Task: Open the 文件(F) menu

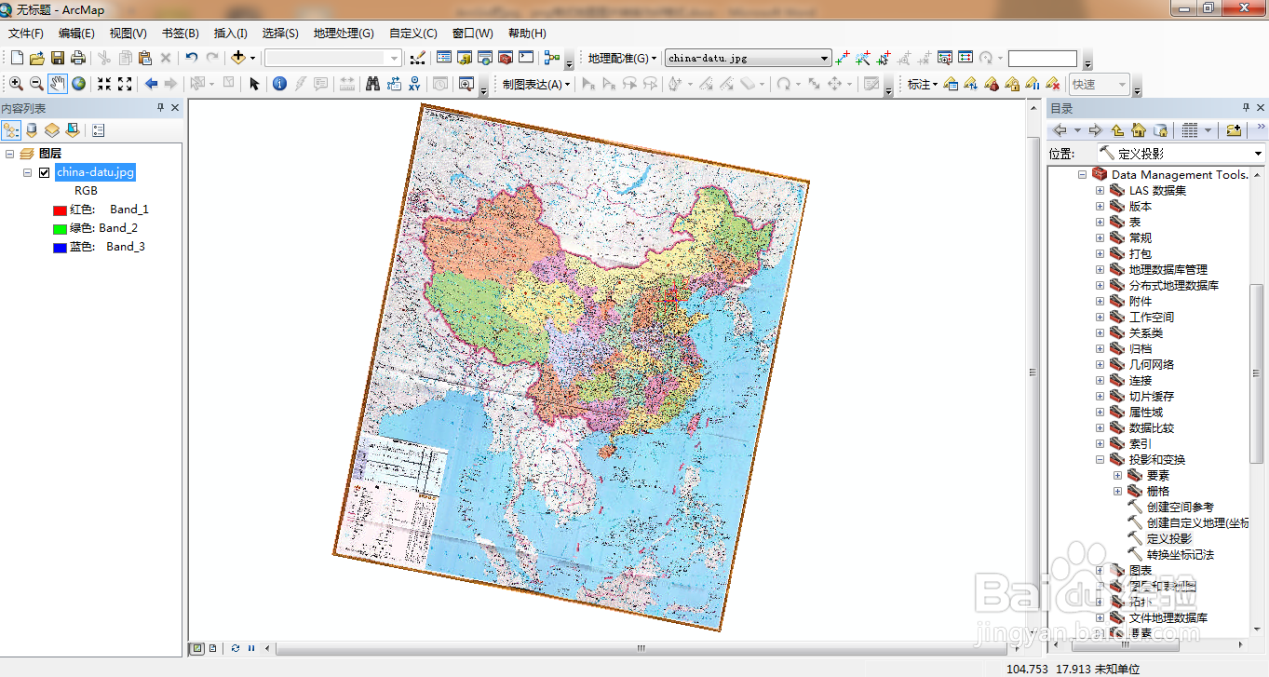Action: 26,33
